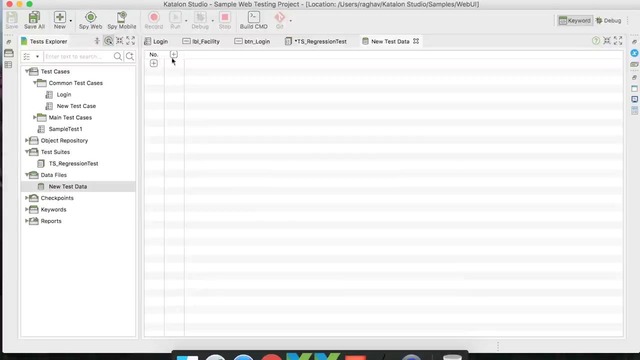Switch to the Login editor tab
640x360 pixels.
156,41
